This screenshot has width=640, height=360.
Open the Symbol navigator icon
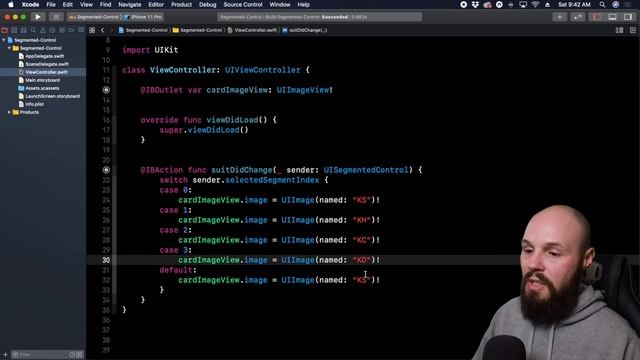24,30
